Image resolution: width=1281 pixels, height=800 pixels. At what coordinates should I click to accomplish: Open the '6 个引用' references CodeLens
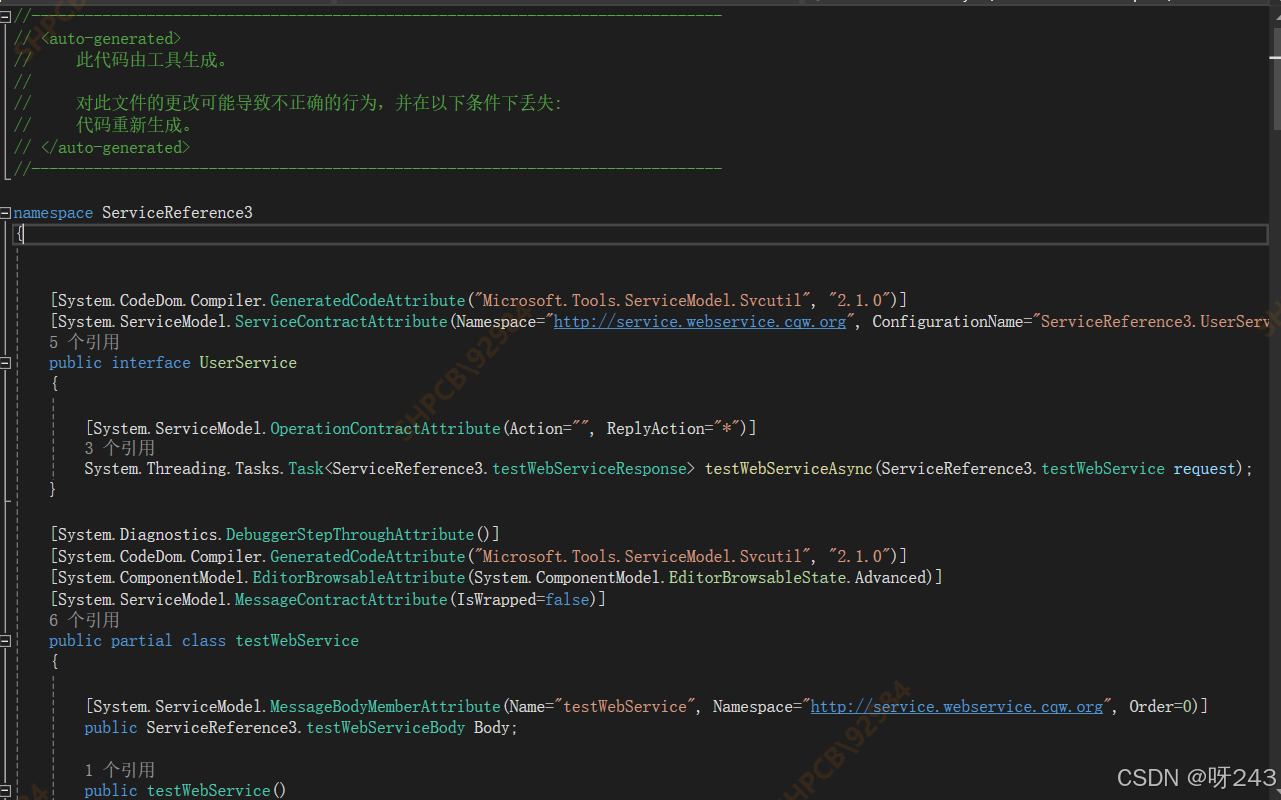point(84,620)
